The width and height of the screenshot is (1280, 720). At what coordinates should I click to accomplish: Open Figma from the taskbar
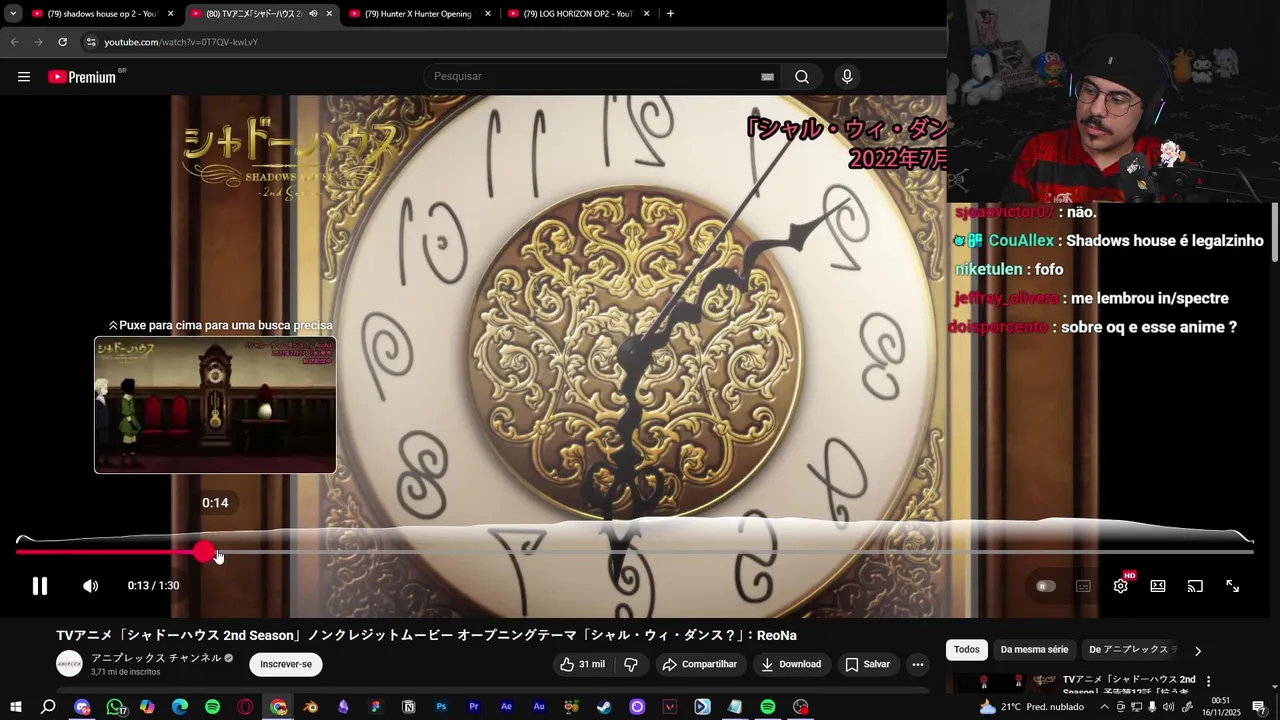[x=376, y=707]
